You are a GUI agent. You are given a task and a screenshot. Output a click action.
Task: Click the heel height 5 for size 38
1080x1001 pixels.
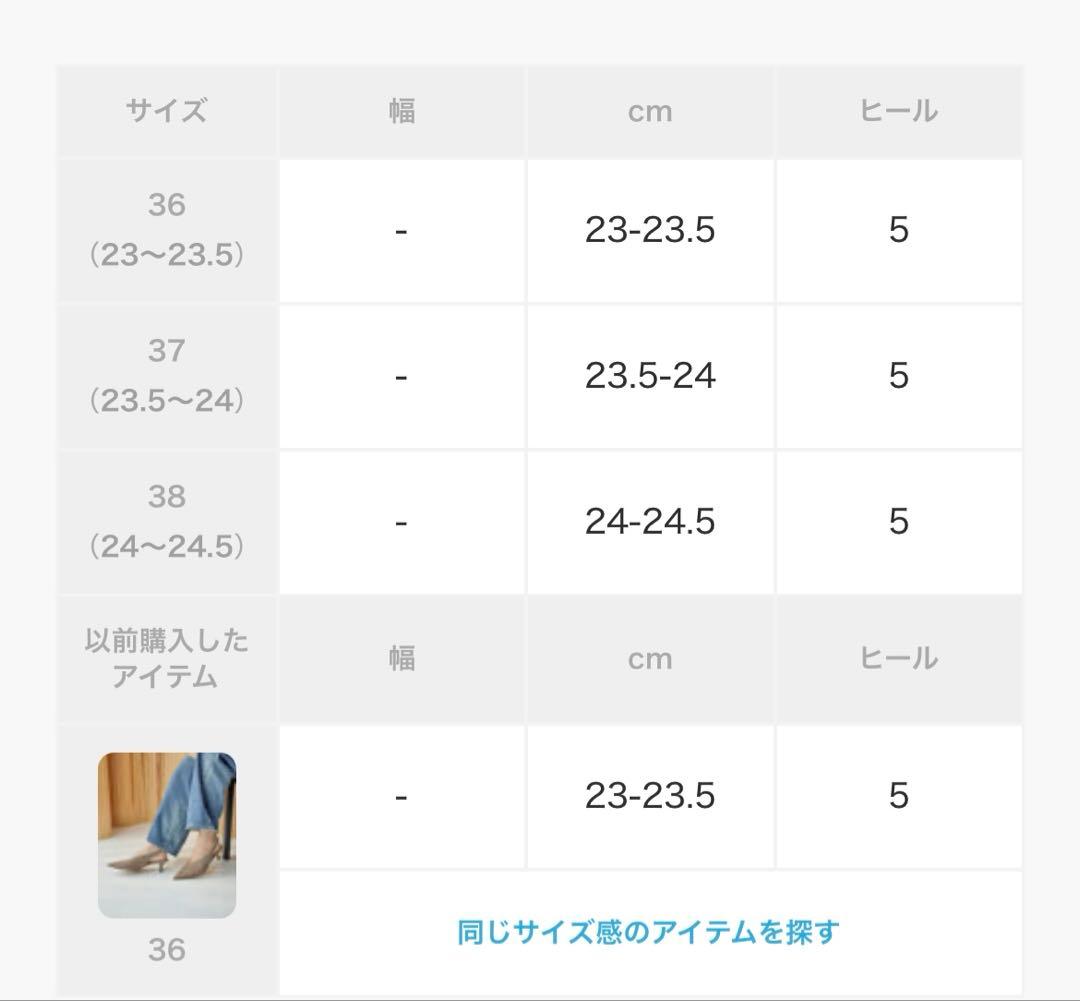[x=898, y=522]
